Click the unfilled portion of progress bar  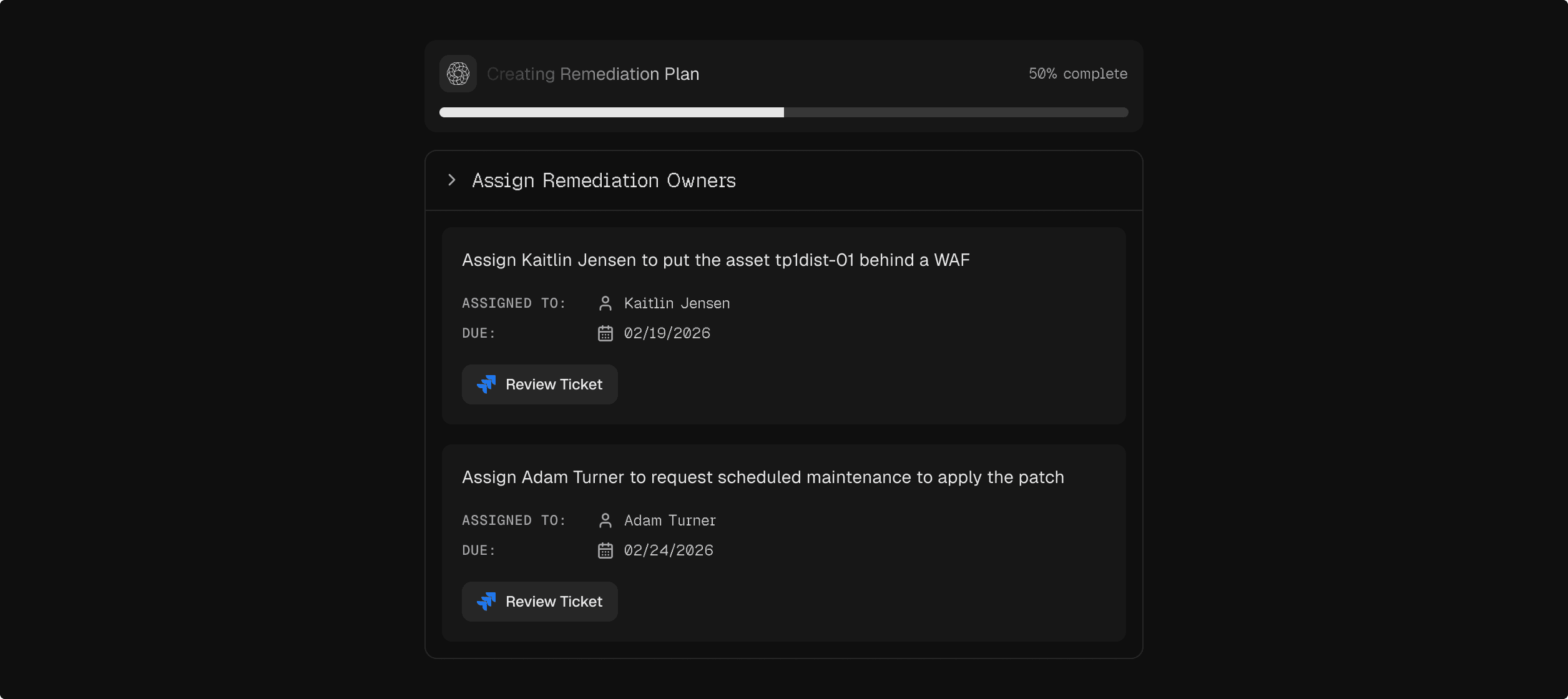(955, 112)
